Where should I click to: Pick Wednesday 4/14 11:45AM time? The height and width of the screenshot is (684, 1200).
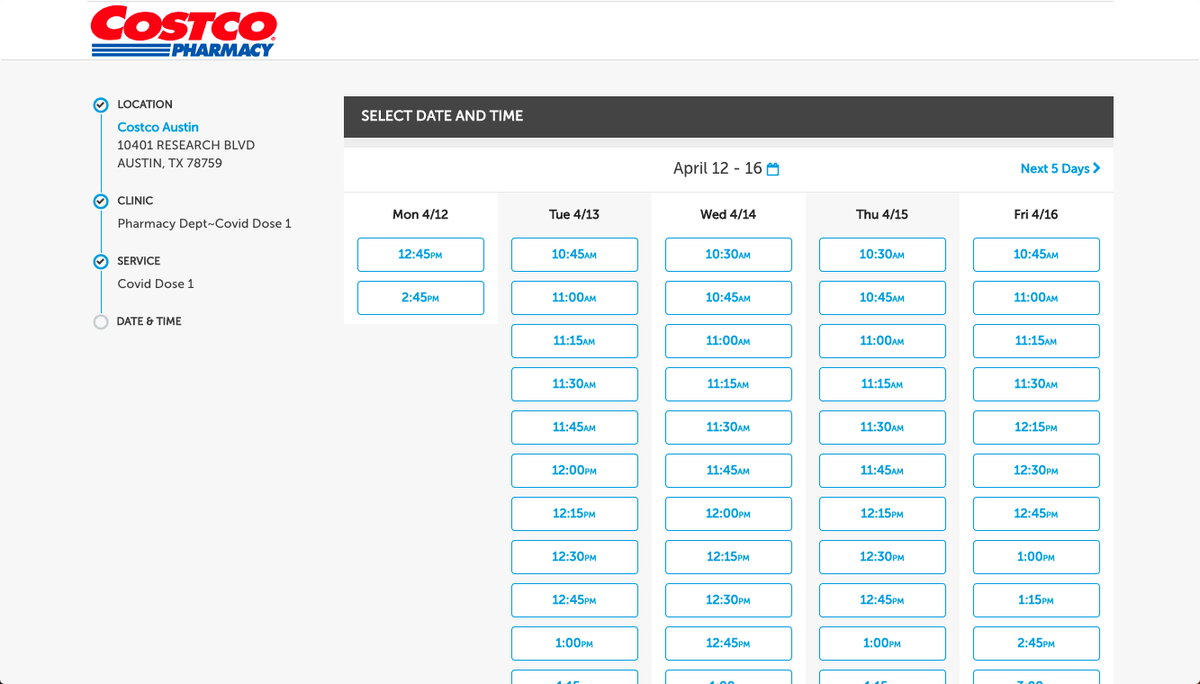pyautogui.click(x=728, y=470)
